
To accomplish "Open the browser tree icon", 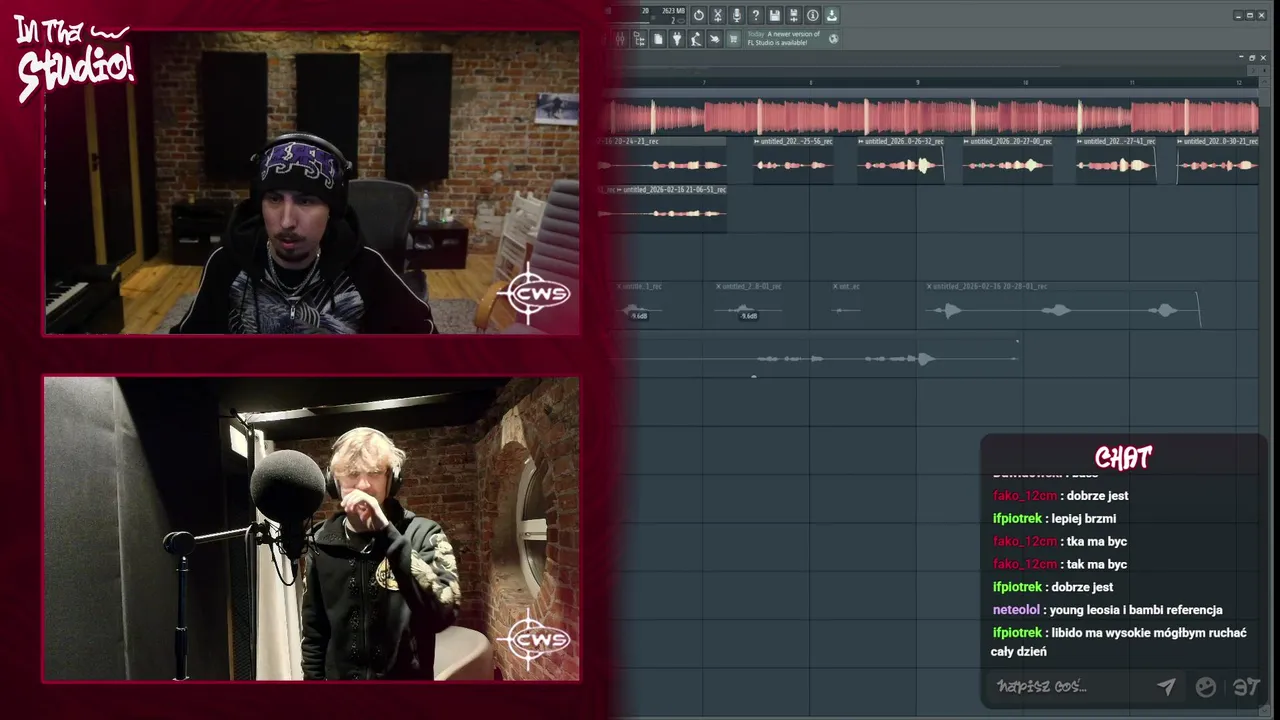I will (639, 39).
